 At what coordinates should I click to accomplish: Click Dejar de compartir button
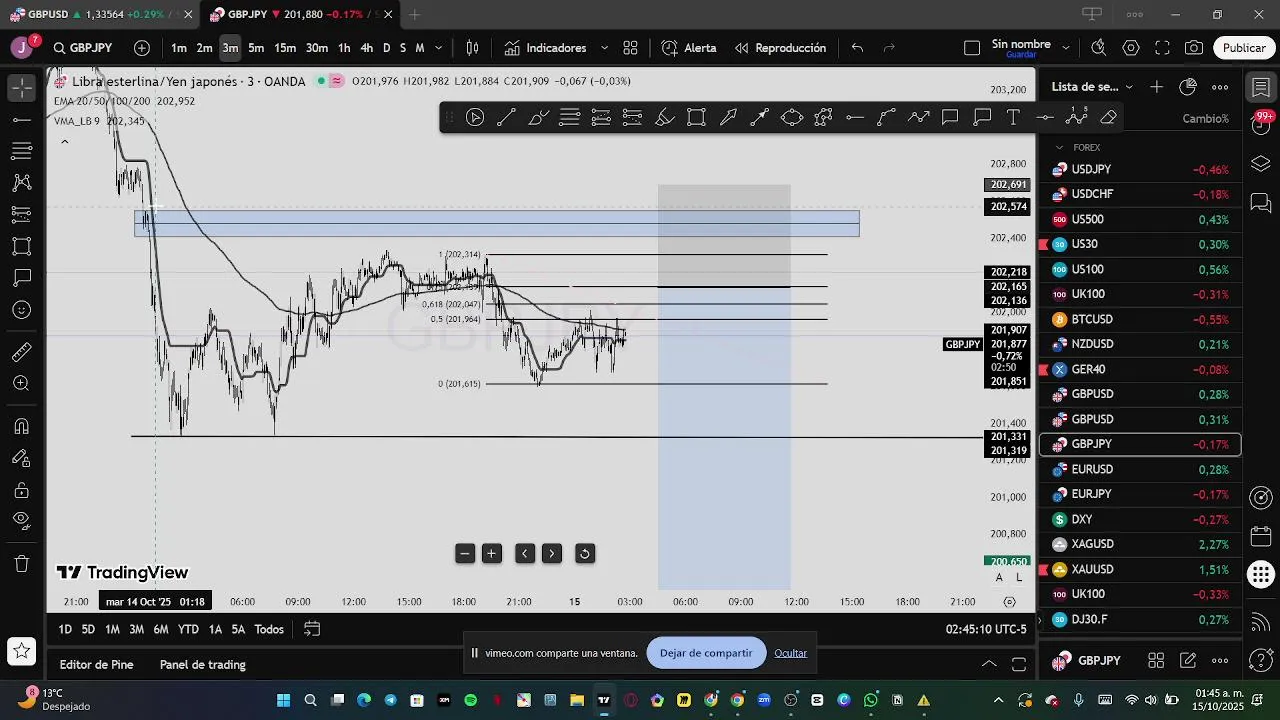click(x=706, y=653)
